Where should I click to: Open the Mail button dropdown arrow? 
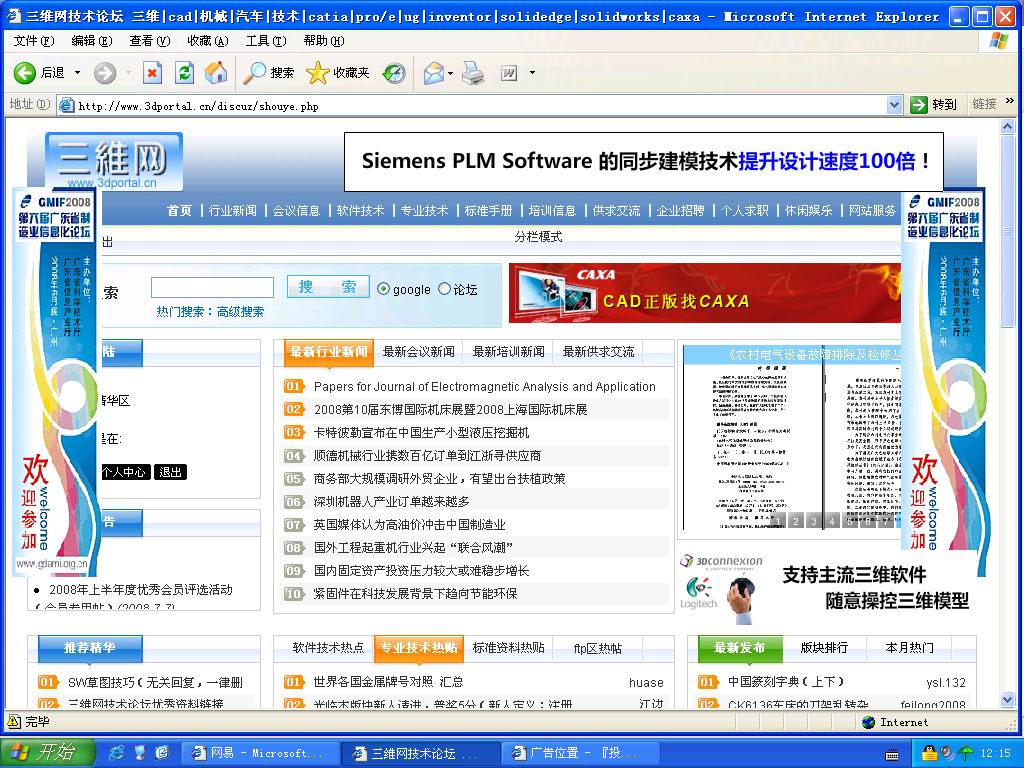[451, 72]
